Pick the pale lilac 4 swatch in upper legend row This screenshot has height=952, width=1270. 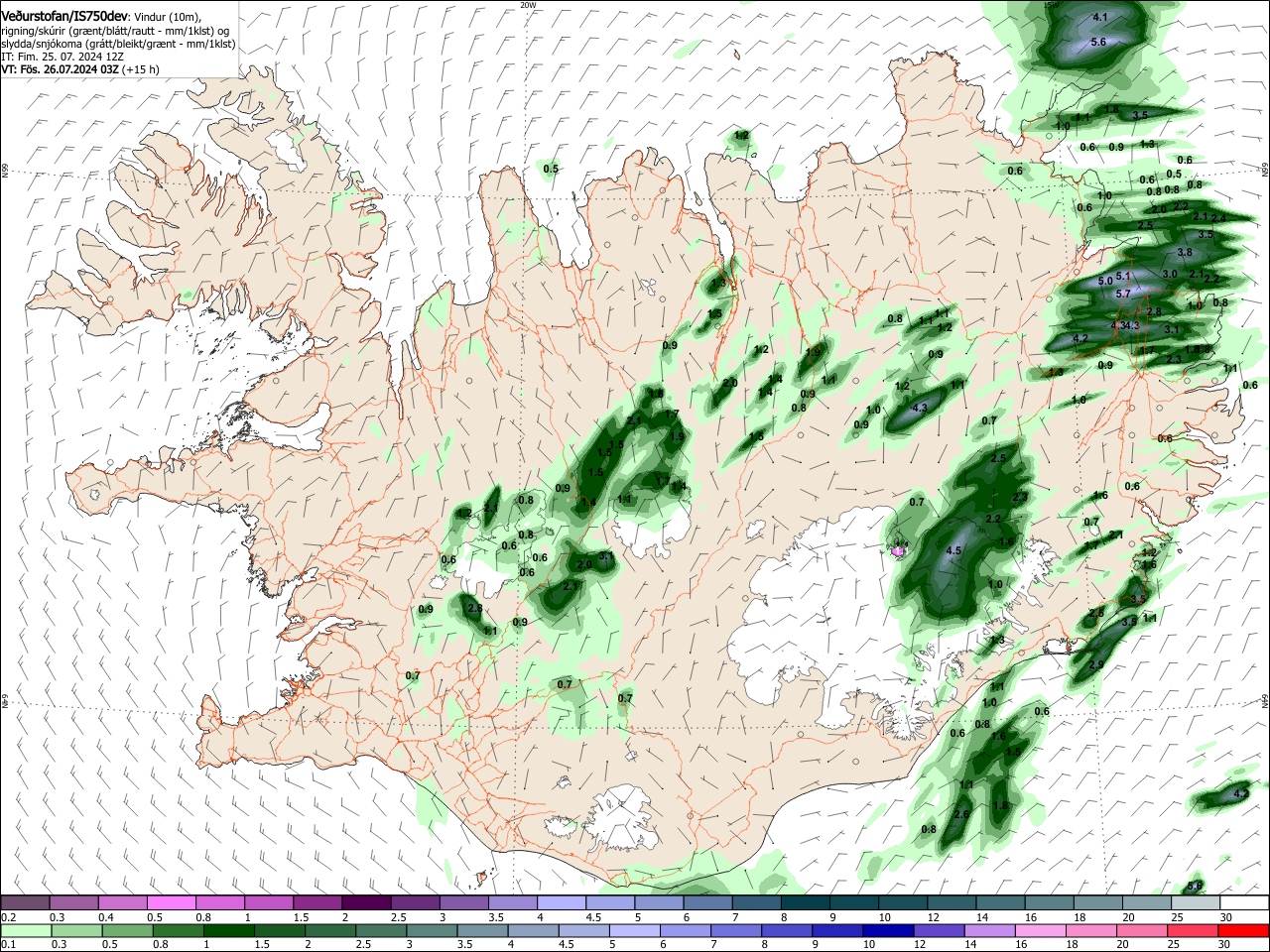(x=561, y=903)
